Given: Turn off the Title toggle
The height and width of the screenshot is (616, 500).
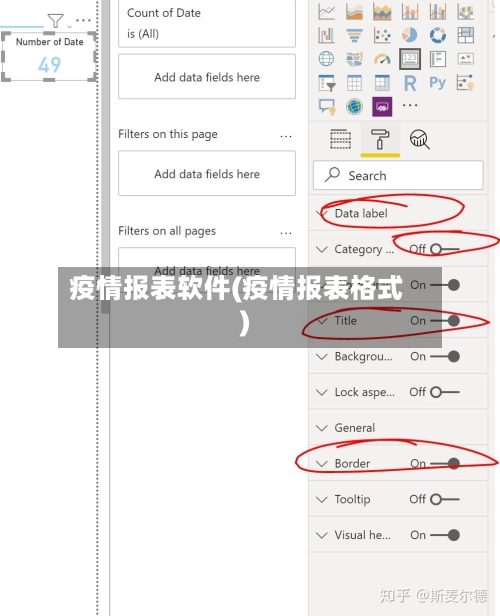Looking at the screenshot, I should pyautogui.click(x=445, y=321).
